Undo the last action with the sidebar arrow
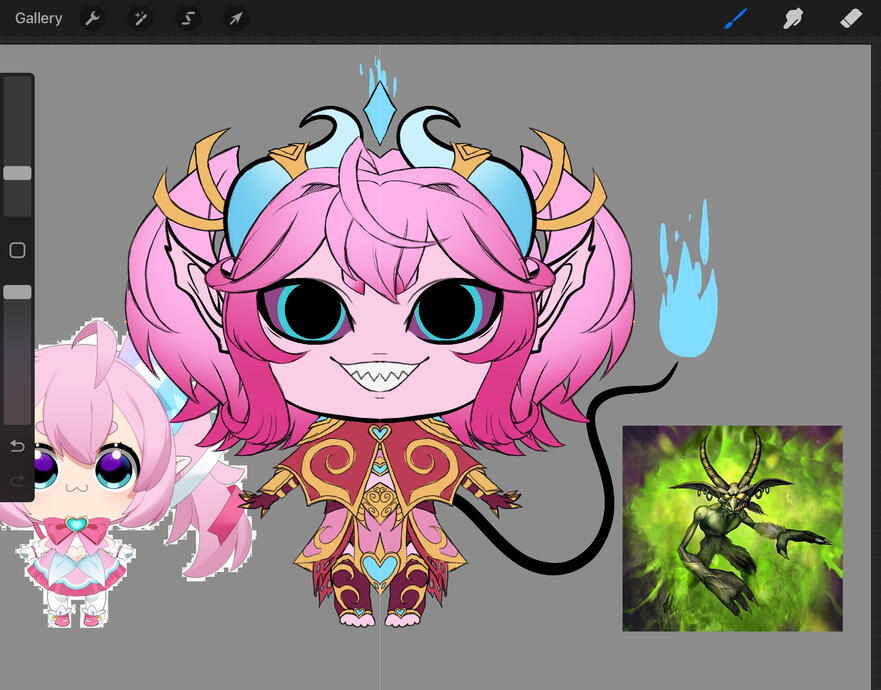This screenshot has height=690, width=881. tap(17, 446)
